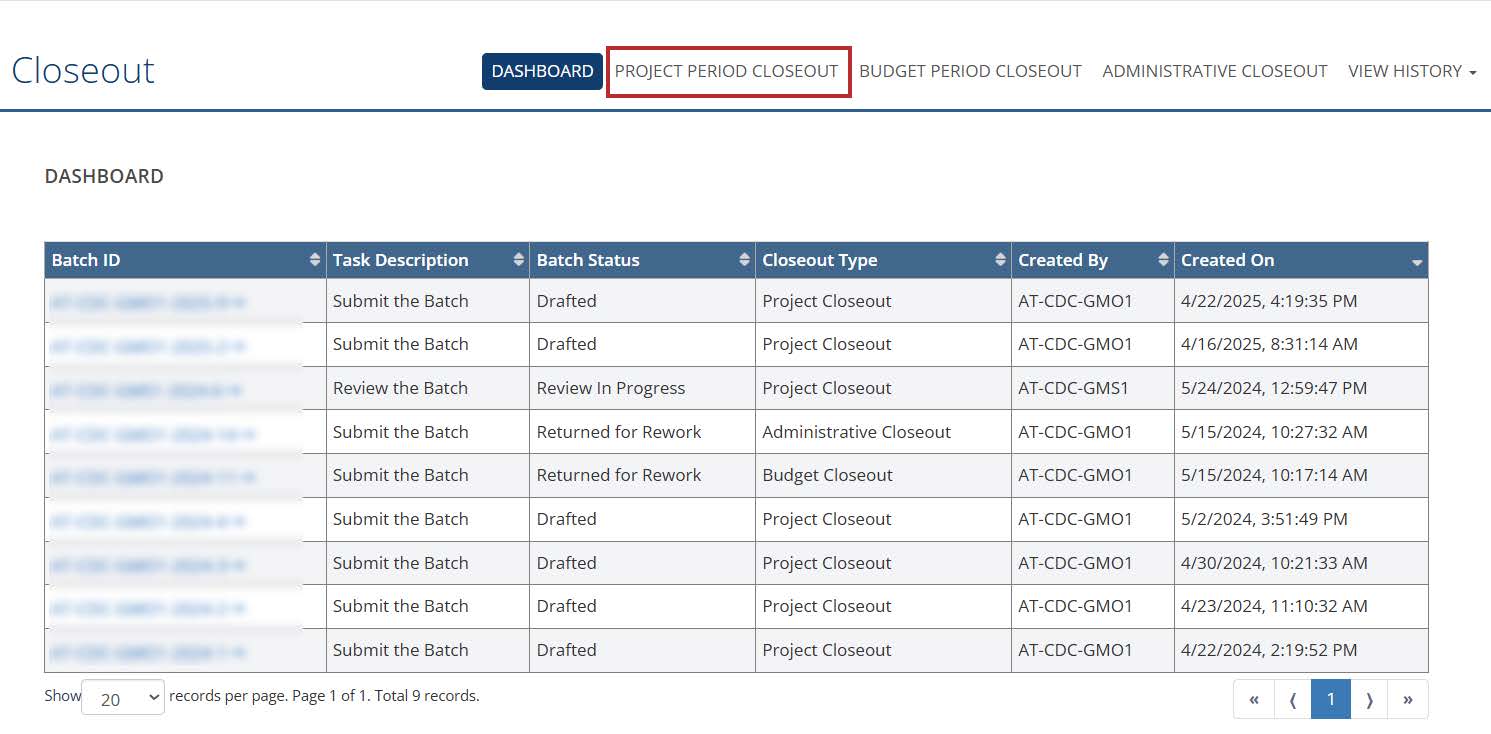1491x734 pixels.
Task: Click Task Description sort arrows icon
Action: (518, 260)
